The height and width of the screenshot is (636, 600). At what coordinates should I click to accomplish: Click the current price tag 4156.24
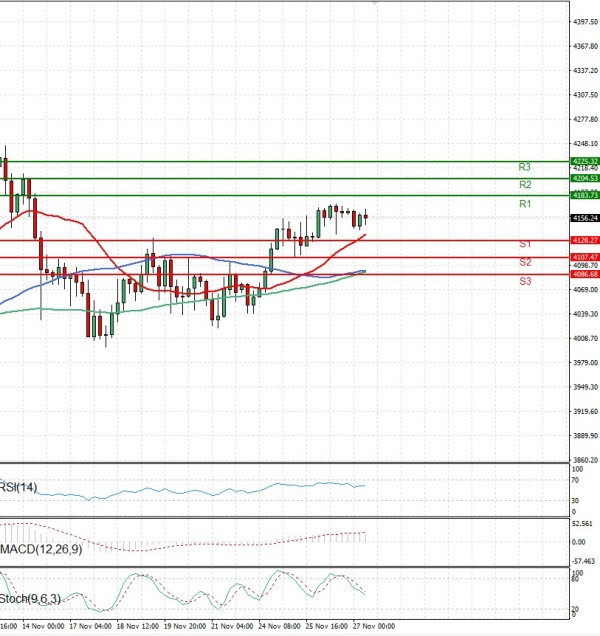pos(584,218)
